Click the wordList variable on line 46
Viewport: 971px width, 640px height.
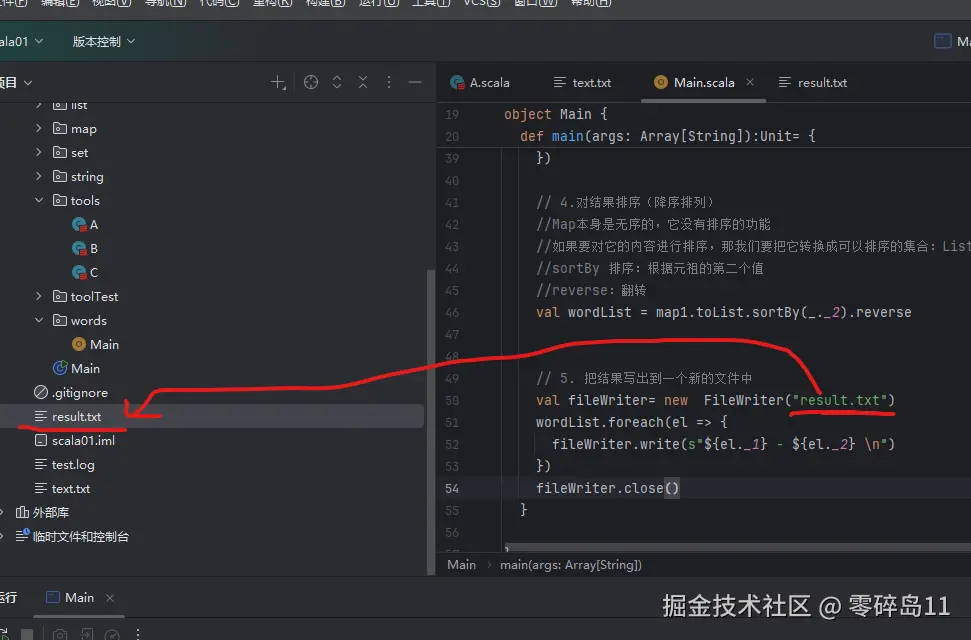pos(599,312)
